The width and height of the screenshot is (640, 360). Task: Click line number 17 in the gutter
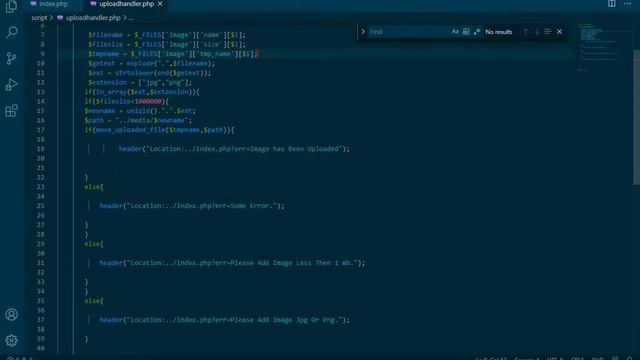40,130
